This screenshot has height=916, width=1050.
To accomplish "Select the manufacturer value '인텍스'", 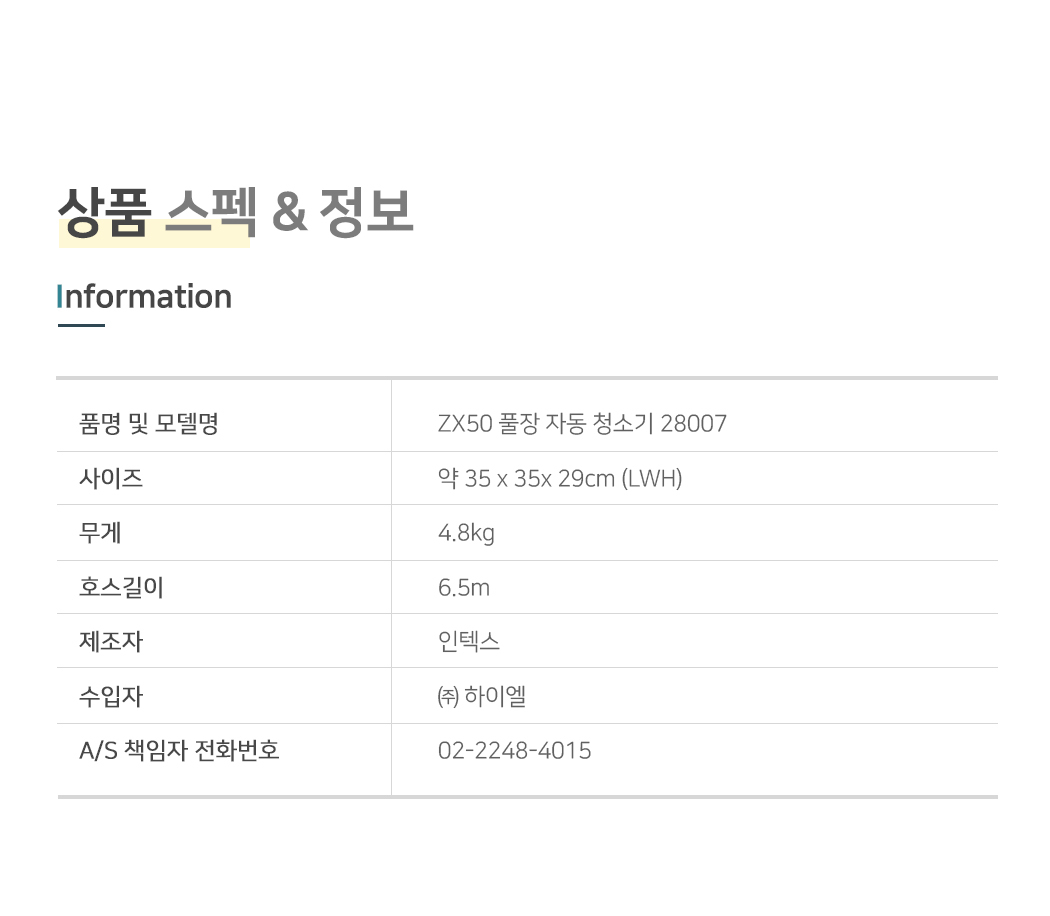I will click(x=469, y=641).
